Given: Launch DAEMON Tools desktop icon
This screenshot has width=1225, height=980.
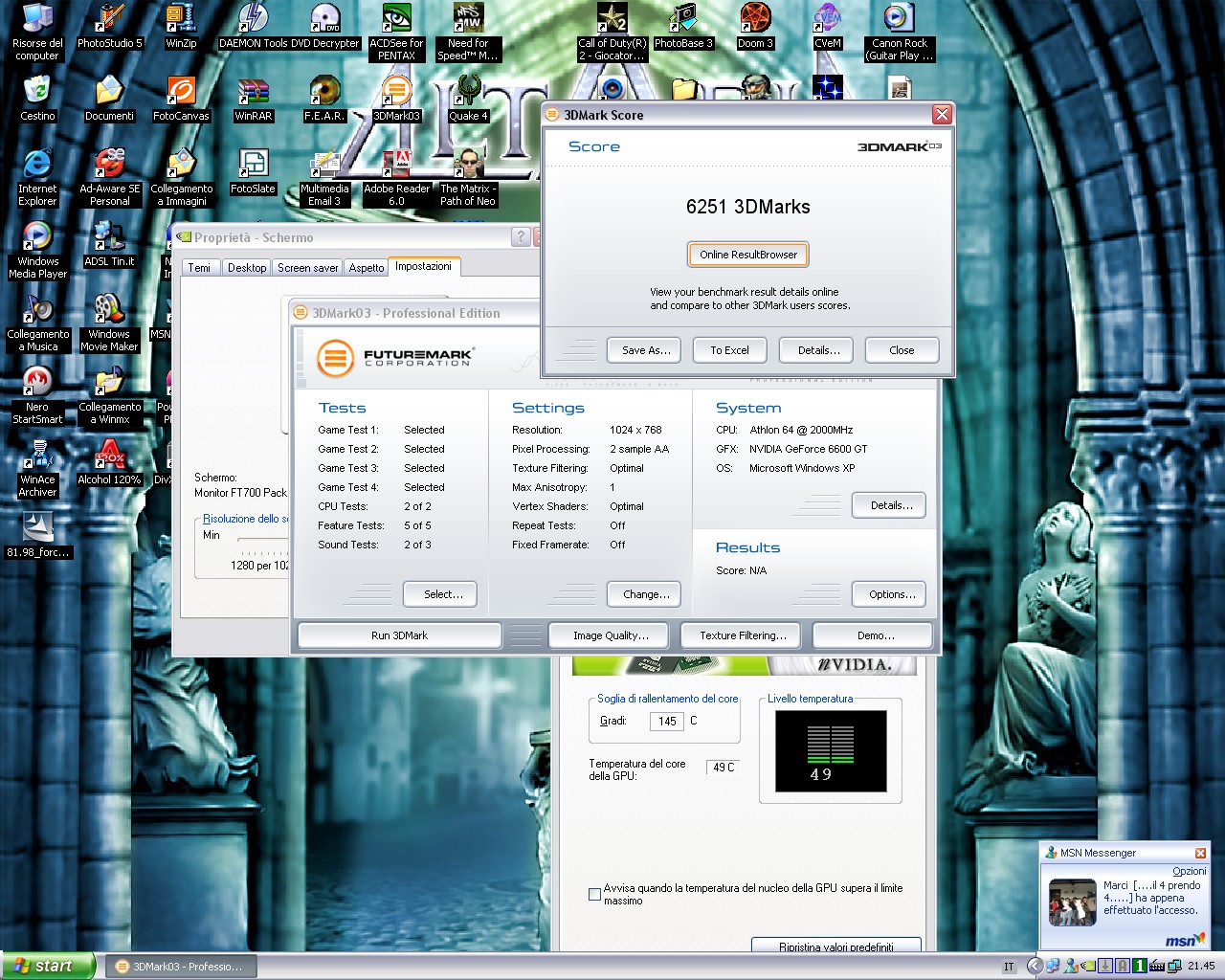Looking at the screenshot, I should click(253, 27).
